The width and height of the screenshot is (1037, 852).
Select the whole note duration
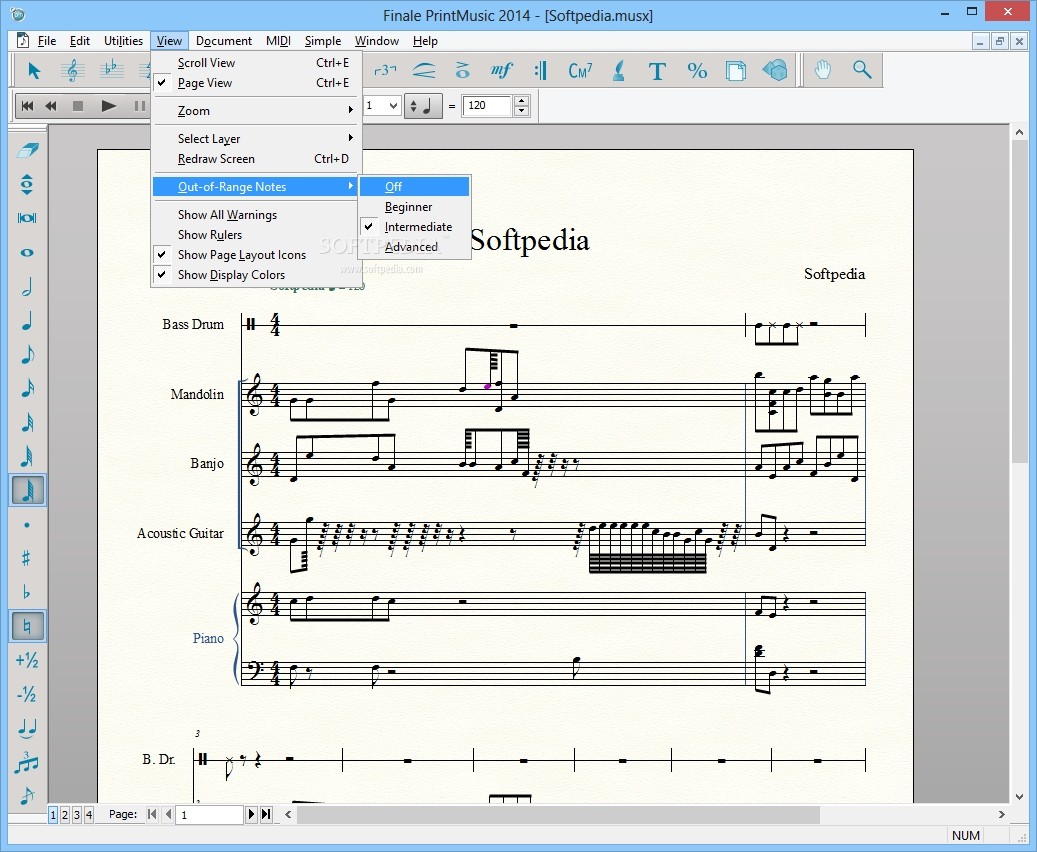coord(26,252)
